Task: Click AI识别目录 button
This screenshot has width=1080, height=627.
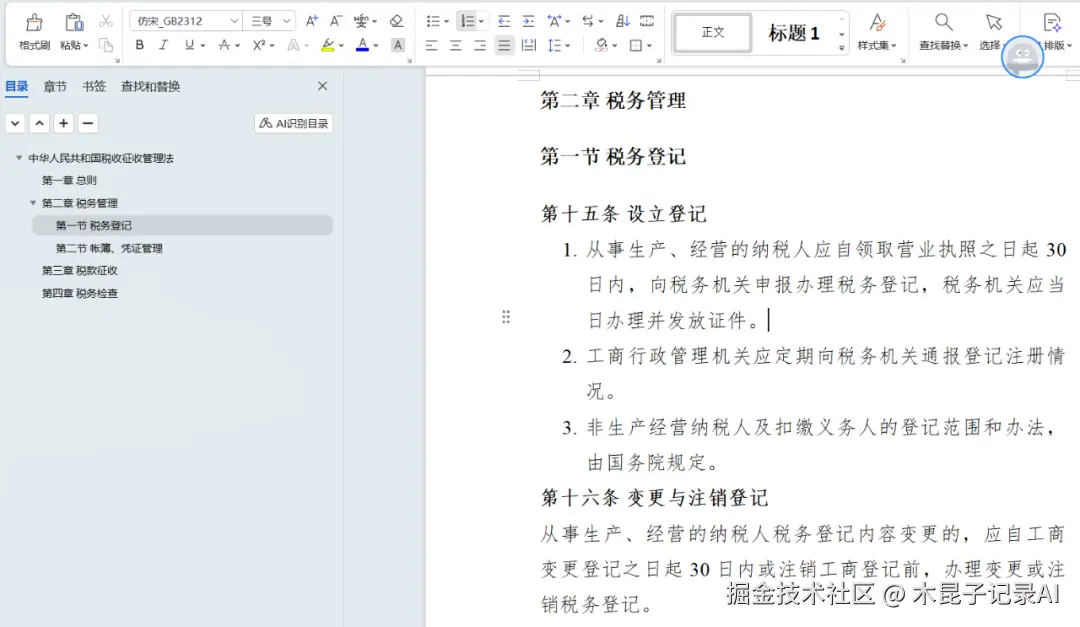Action: click(x=294, y=123)
